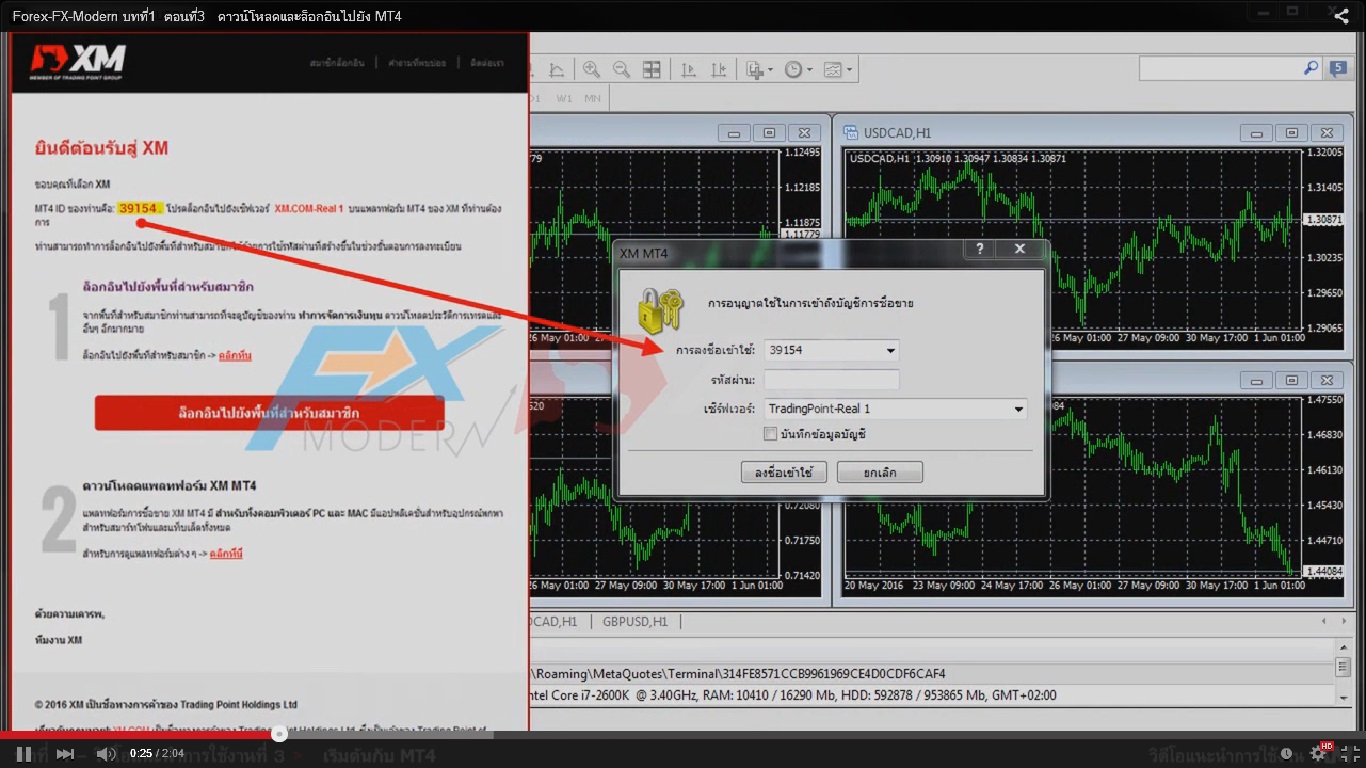Switch to W1 timeframe
The width and height of the screenshot is (1366, 768).
565,99
